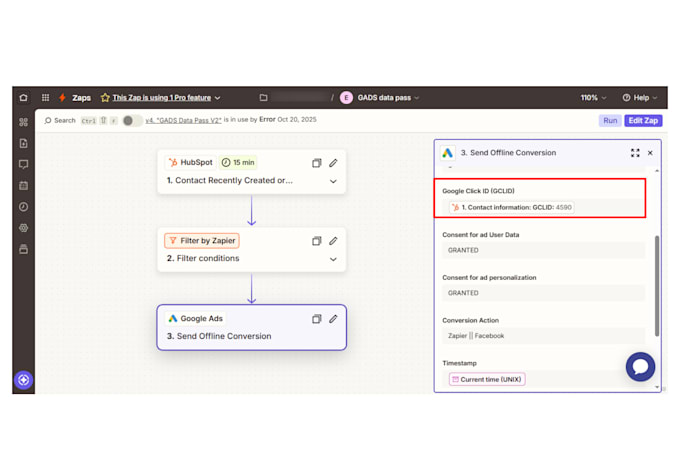Open the sidebar settings gear icon
This screenshot has height=459, width=680.
coord(23,228)
